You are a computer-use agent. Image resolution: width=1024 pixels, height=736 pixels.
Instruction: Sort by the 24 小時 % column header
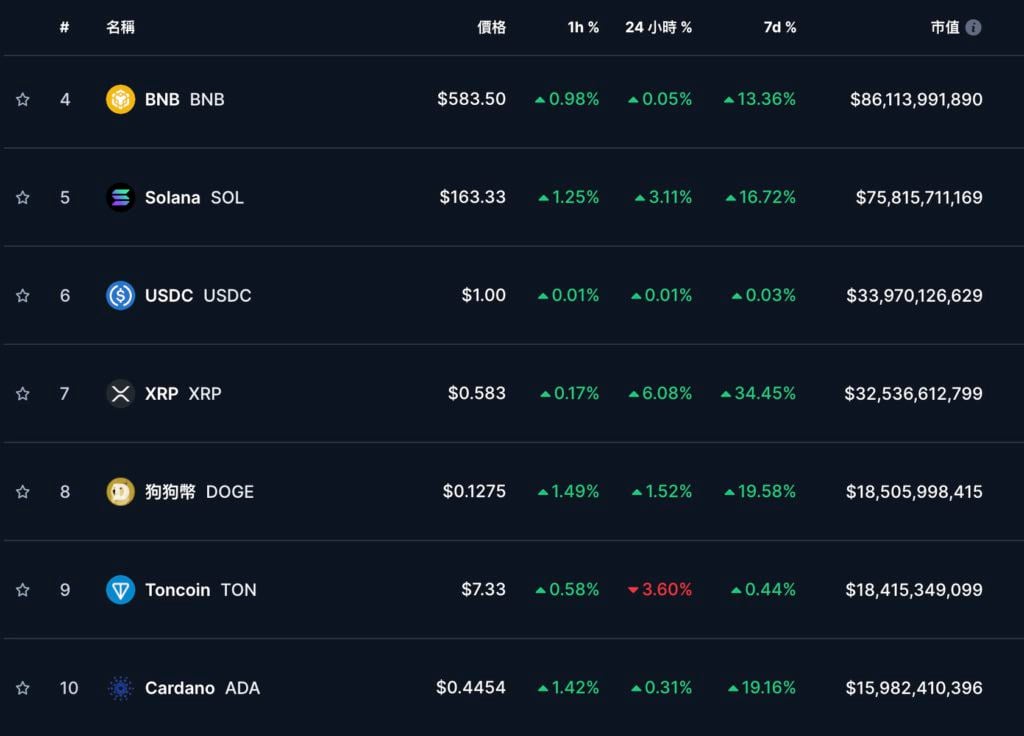coord(658,27)
